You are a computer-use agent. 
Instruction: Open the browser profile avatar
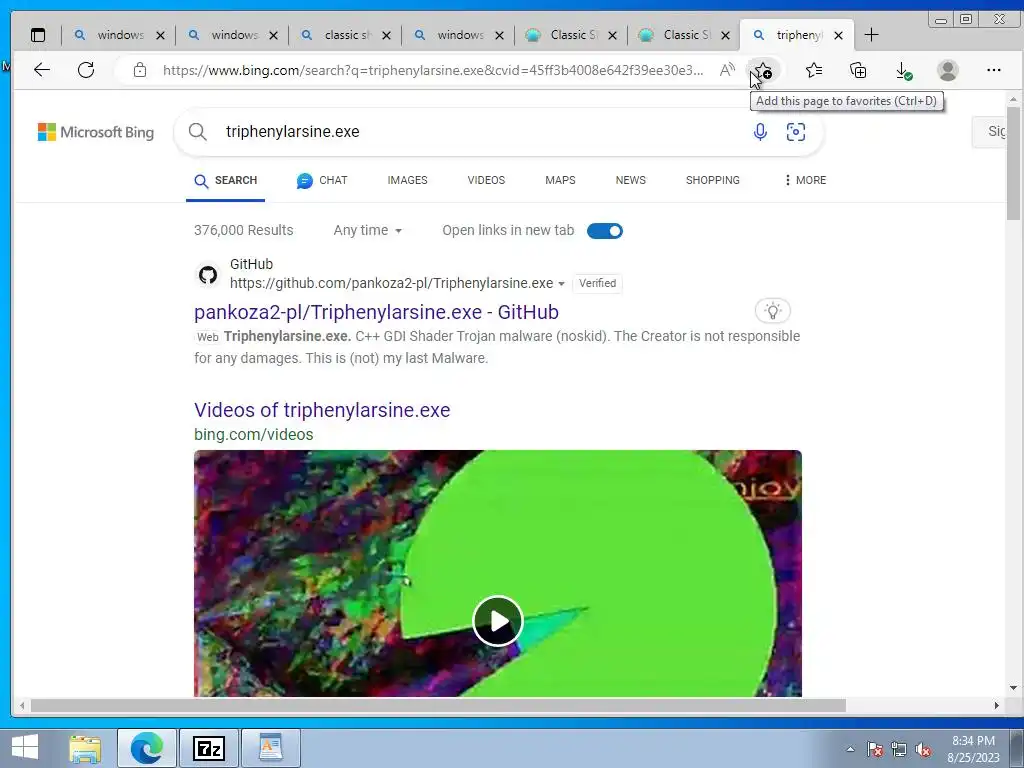coord(948,70)
